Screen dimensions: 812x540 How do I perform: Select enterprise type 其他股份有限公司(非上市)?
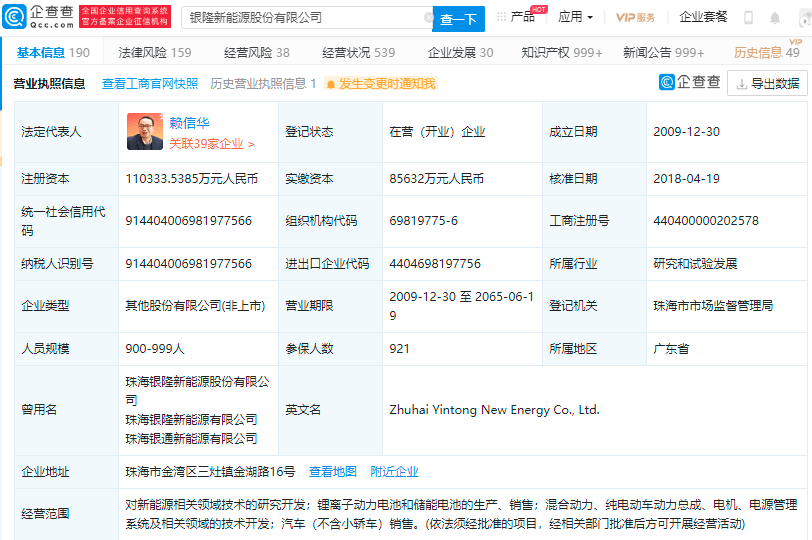click(195, 306)
